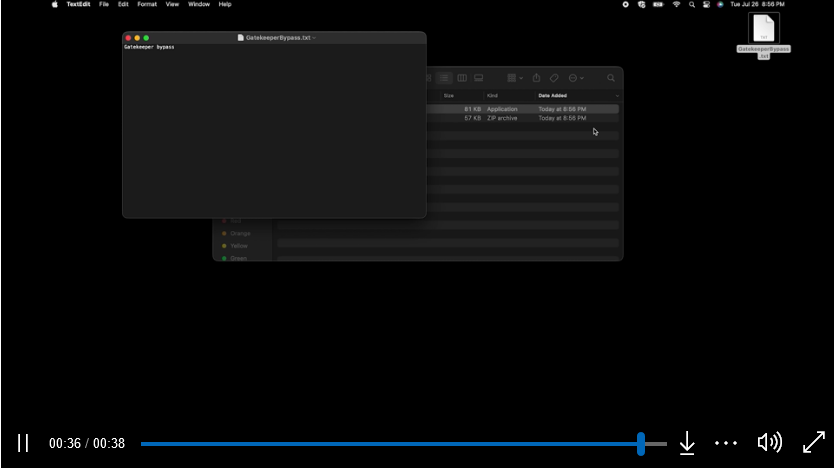834x469 pixels.
Task: Zoom the TextEdit window with the green button
Action: click(146, 38)
